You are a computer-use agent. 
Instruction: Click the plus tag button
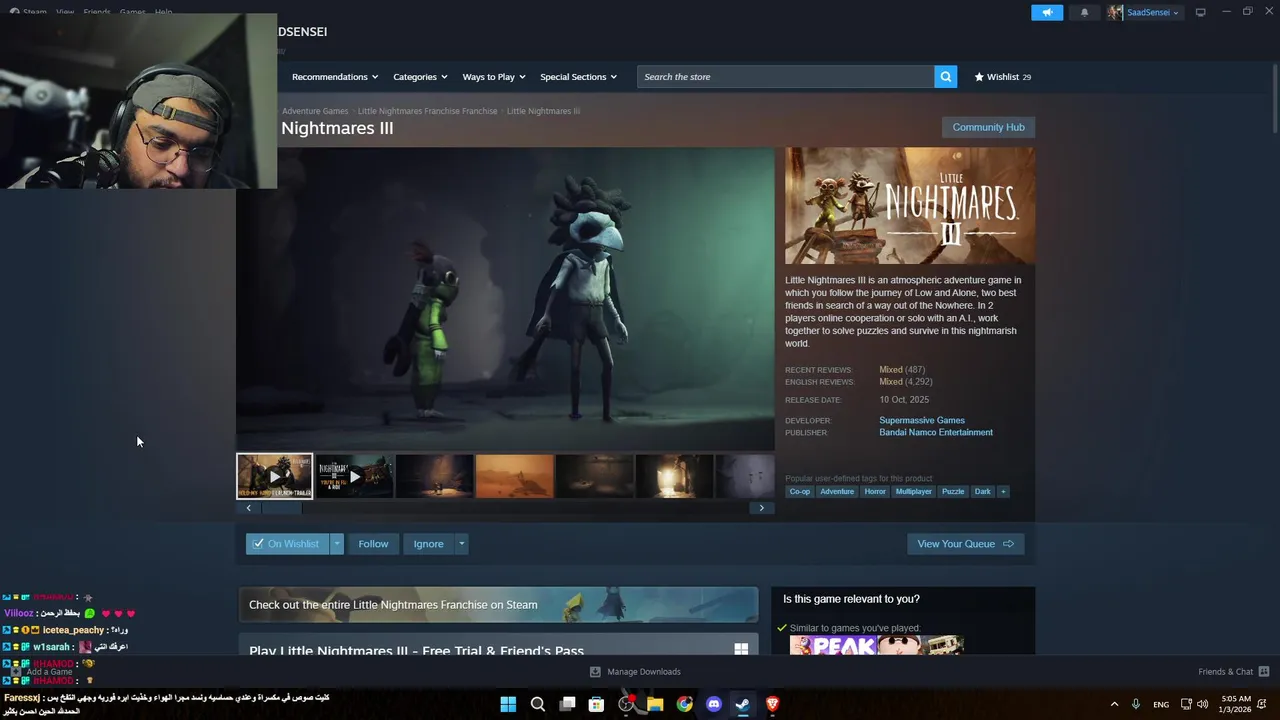1003,492
